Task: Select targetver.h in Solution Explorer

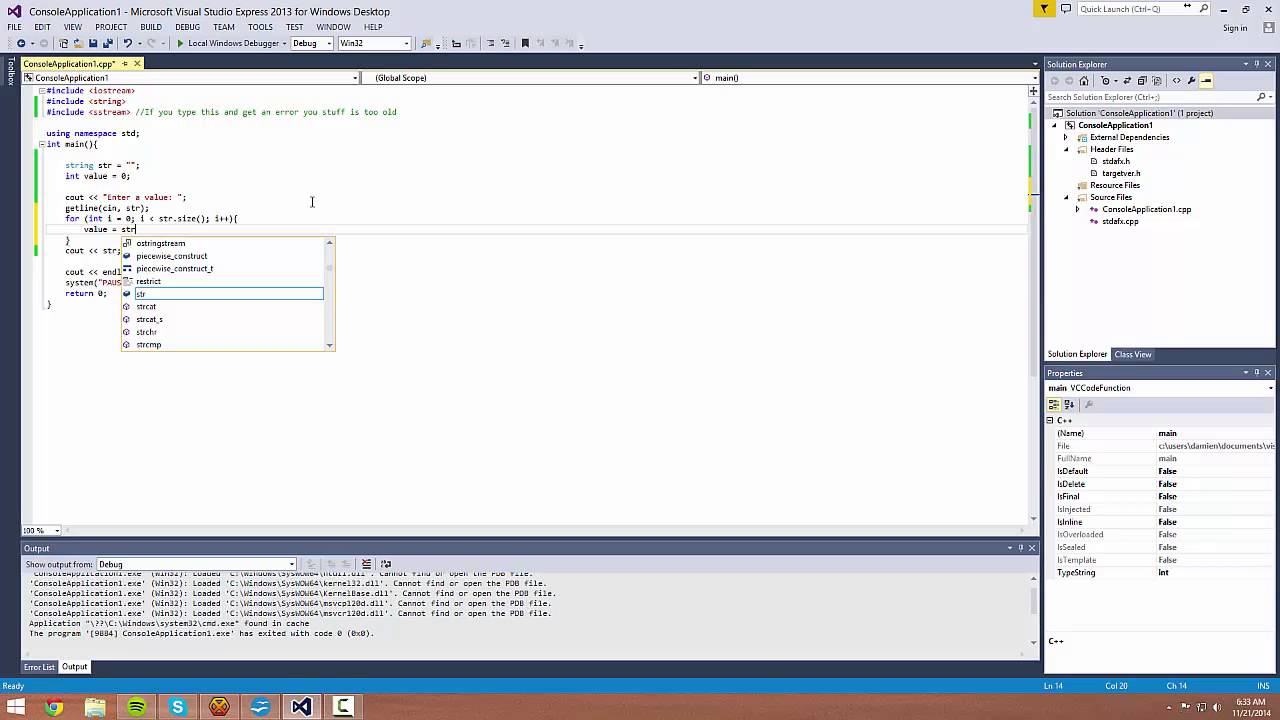Action: pos(1121,173)
